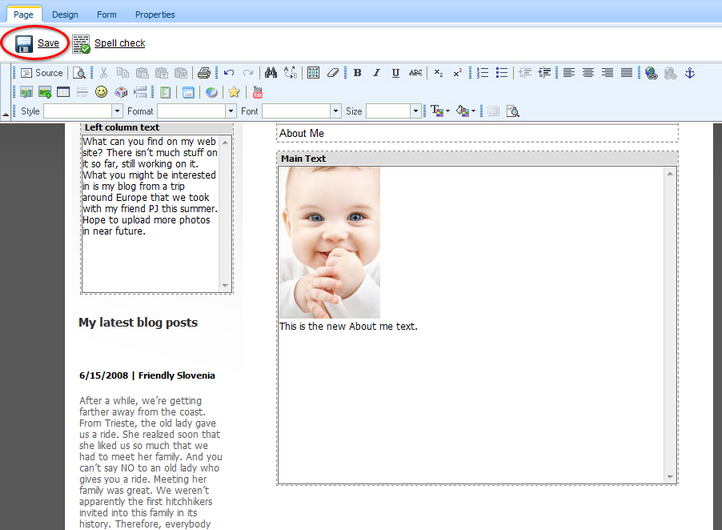Screen dimensions: 722x530
Task: Click the Save link
Action: click(x=48, y=43)
